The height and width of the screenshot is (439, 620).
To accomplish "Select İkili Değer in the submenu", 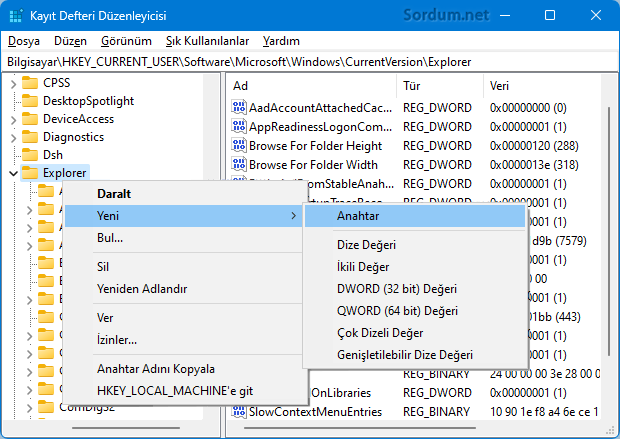I will click(415, 267).
